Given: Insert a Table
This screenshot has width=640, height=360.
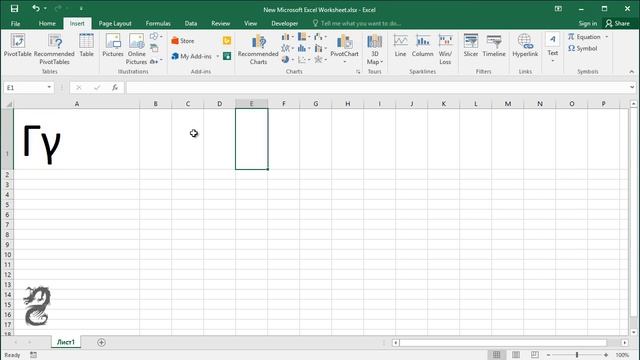Looking at the screenshot, I should click(x=86, y=46).
